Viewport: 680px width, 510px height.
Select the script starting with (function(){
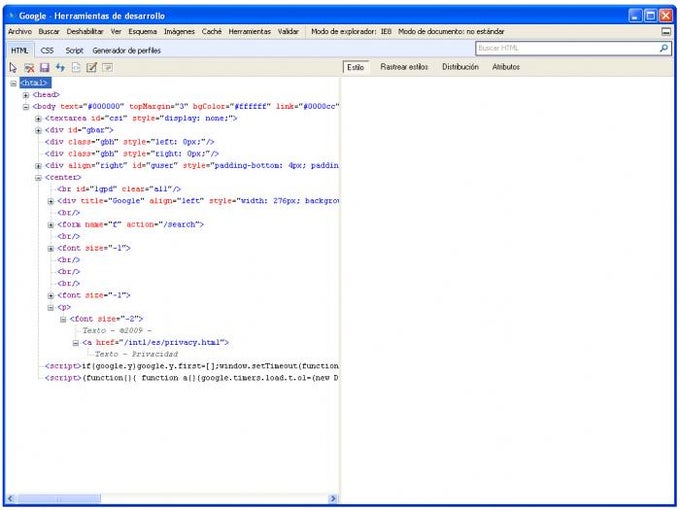click(x=192, y=378)
